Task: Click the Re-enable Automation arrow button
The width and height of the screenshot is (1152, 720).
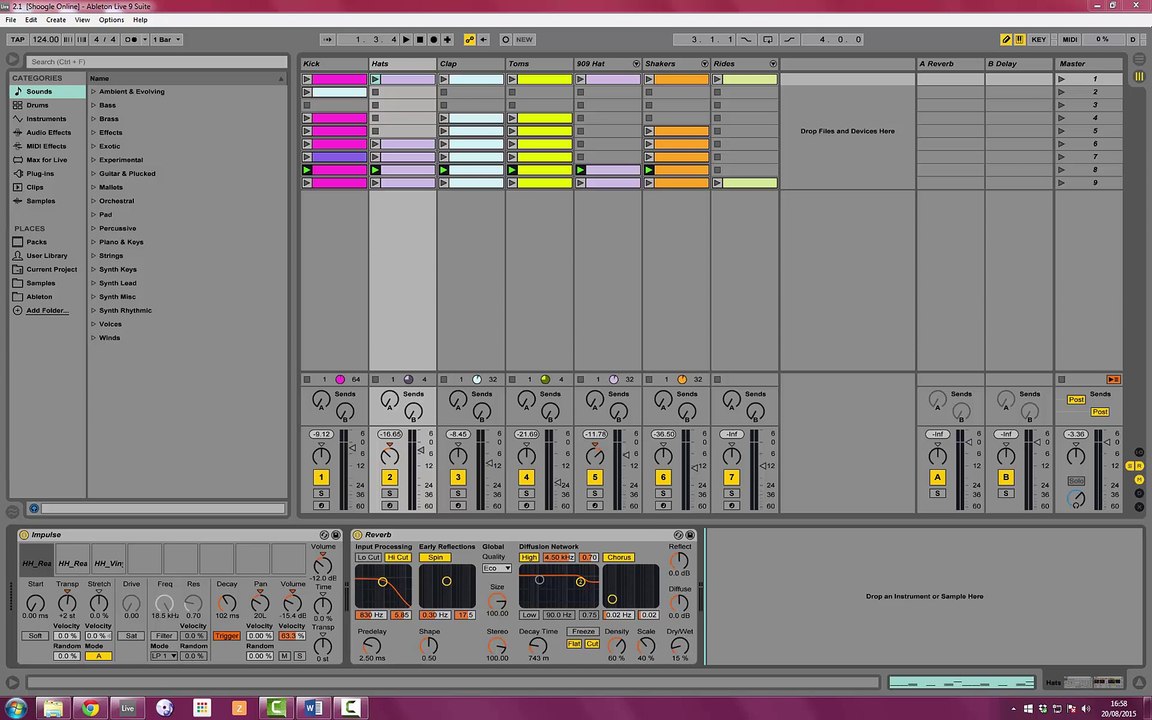Action: click(483, 40)
